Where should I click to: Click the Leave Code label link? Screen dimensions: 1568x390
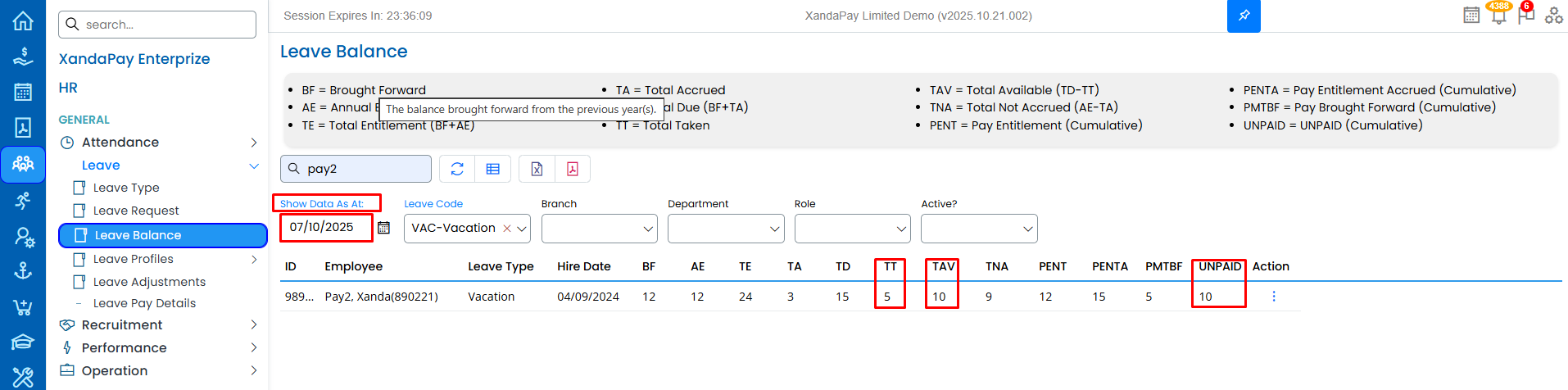coord(433,204)
